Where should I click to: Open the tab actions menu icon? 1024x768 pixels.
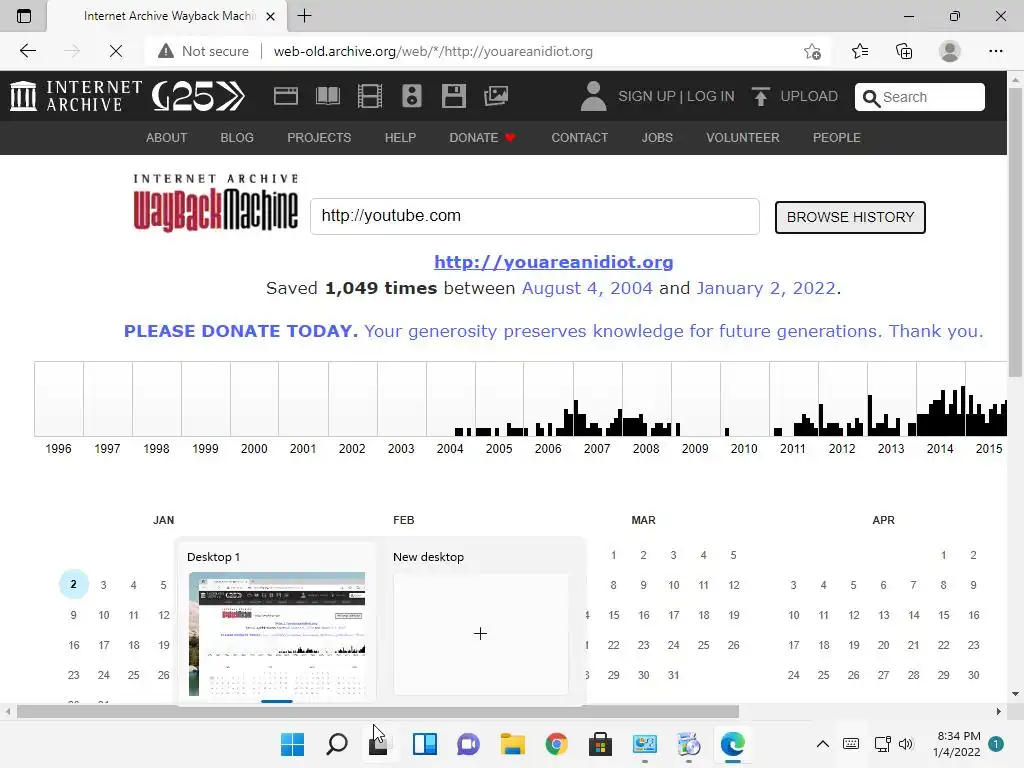coord(24,16)
